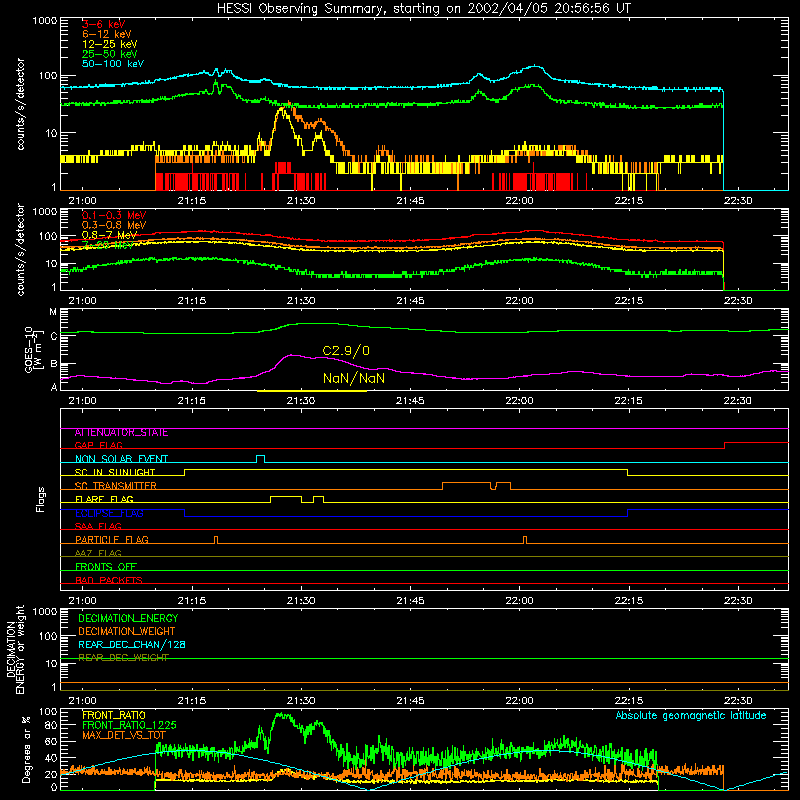Click the FRONT_RATIO legend label
This screenshot has height=800, width=800.
click(x=114, y=715)
